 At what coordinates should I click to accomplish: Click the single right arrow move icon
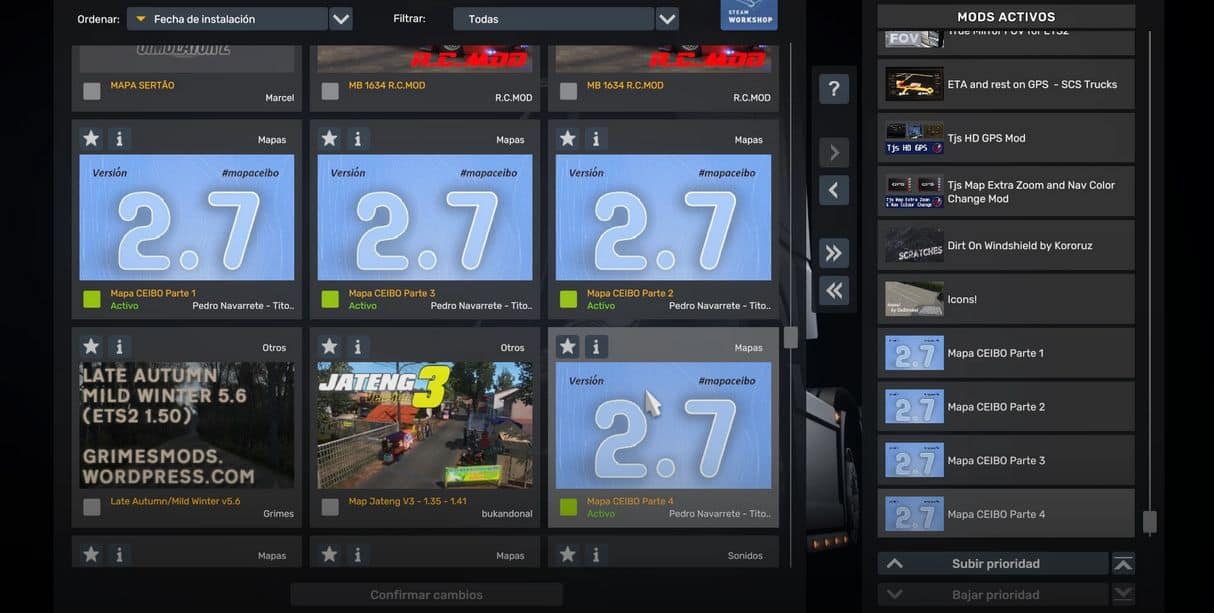(833, 153)
